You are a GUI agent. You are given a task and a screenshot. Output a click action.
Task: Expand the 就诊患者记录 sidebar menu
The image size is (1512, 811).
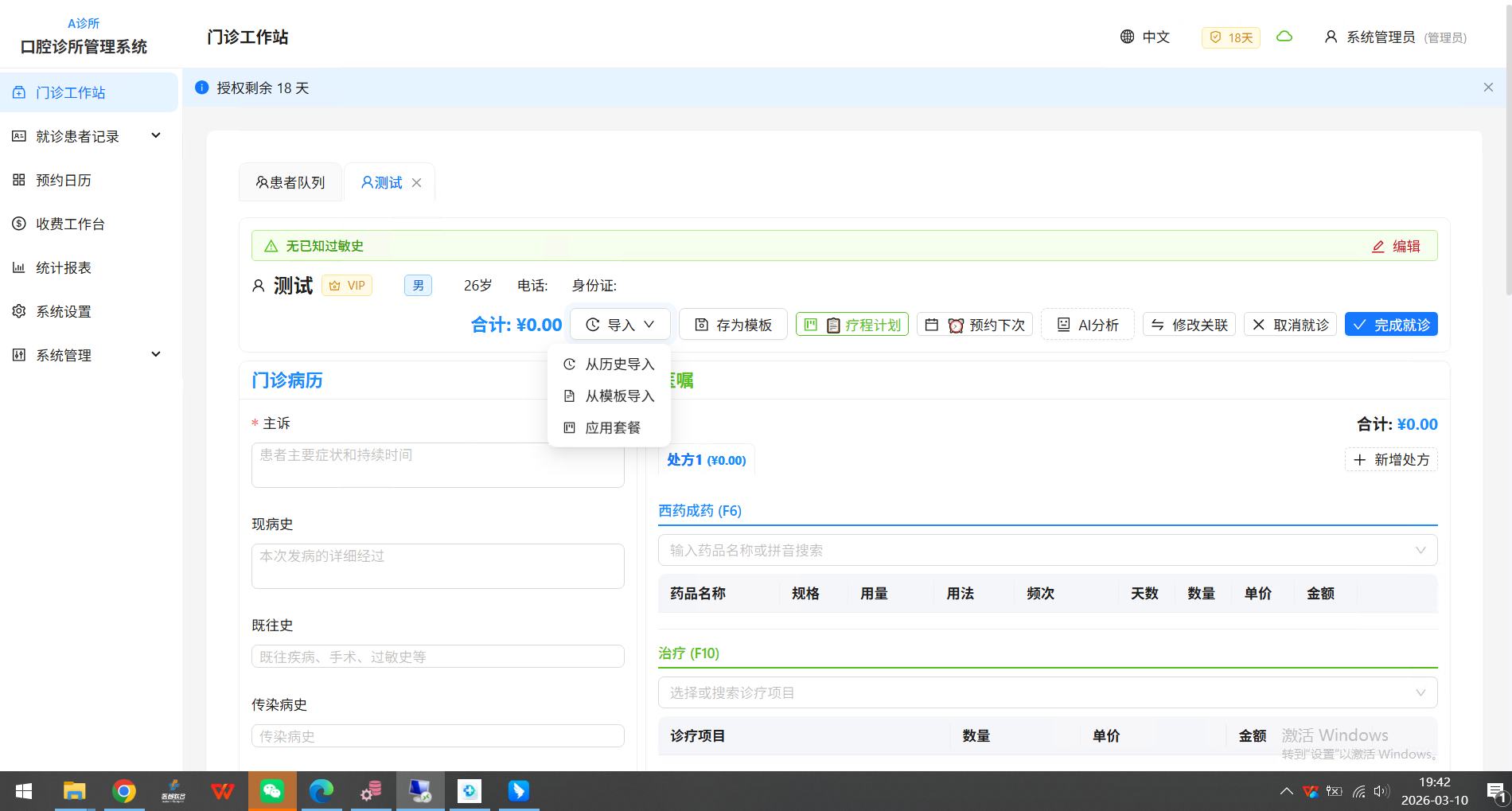coord(156,136)
